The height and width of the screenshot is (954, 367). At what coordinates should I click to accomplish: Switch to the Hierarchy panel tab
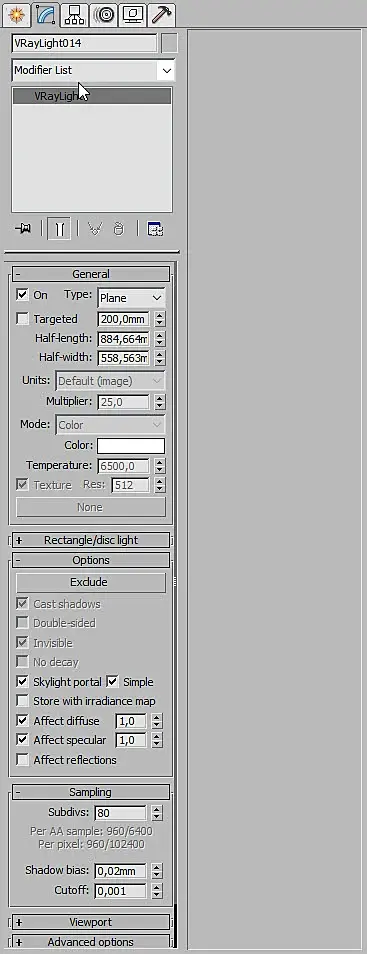(x=75, y=15)
